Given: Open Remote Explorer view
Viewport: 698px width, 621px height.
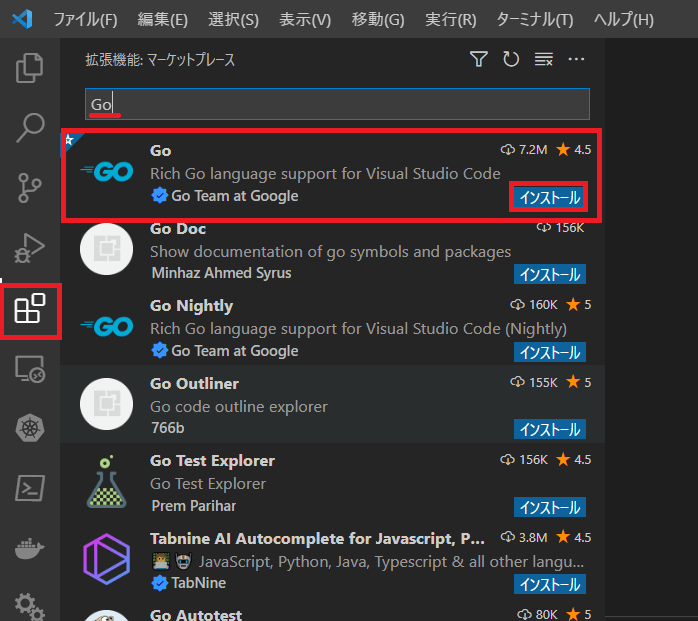Looking at the screenshot, I should (30, 369).
